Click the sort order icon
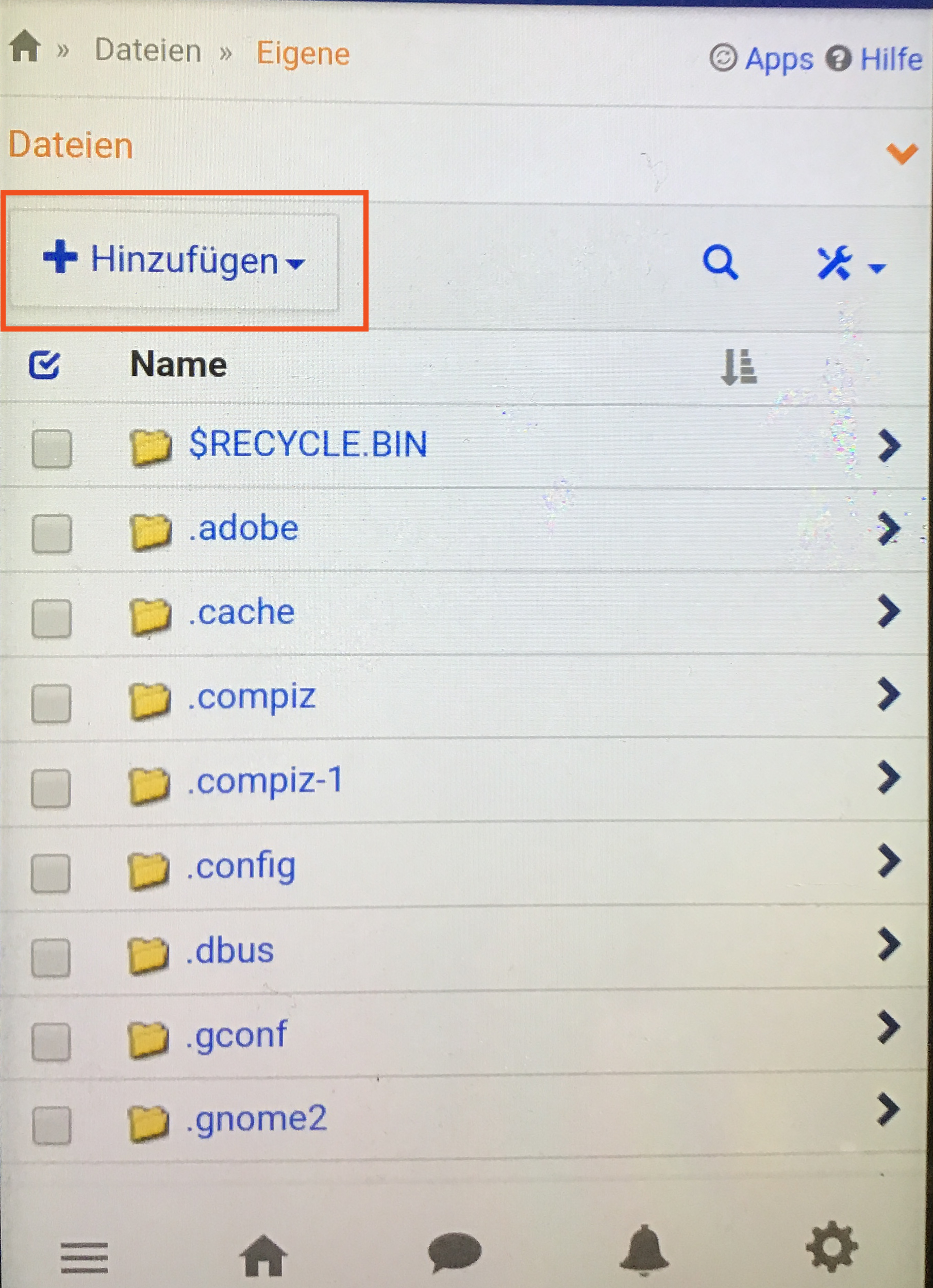This screenshot has width=933, height=1288. tap(738, 366)
